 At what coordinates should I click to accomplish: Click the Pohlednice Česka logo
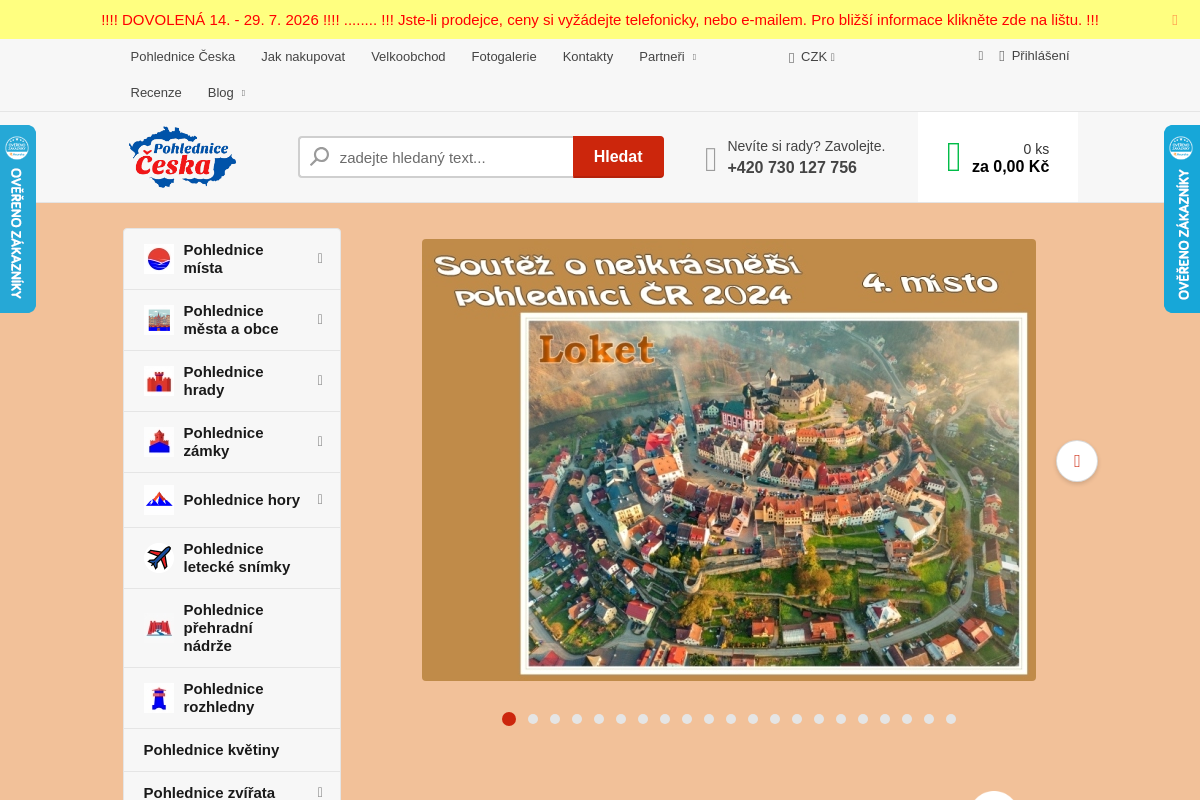(182, 157)
